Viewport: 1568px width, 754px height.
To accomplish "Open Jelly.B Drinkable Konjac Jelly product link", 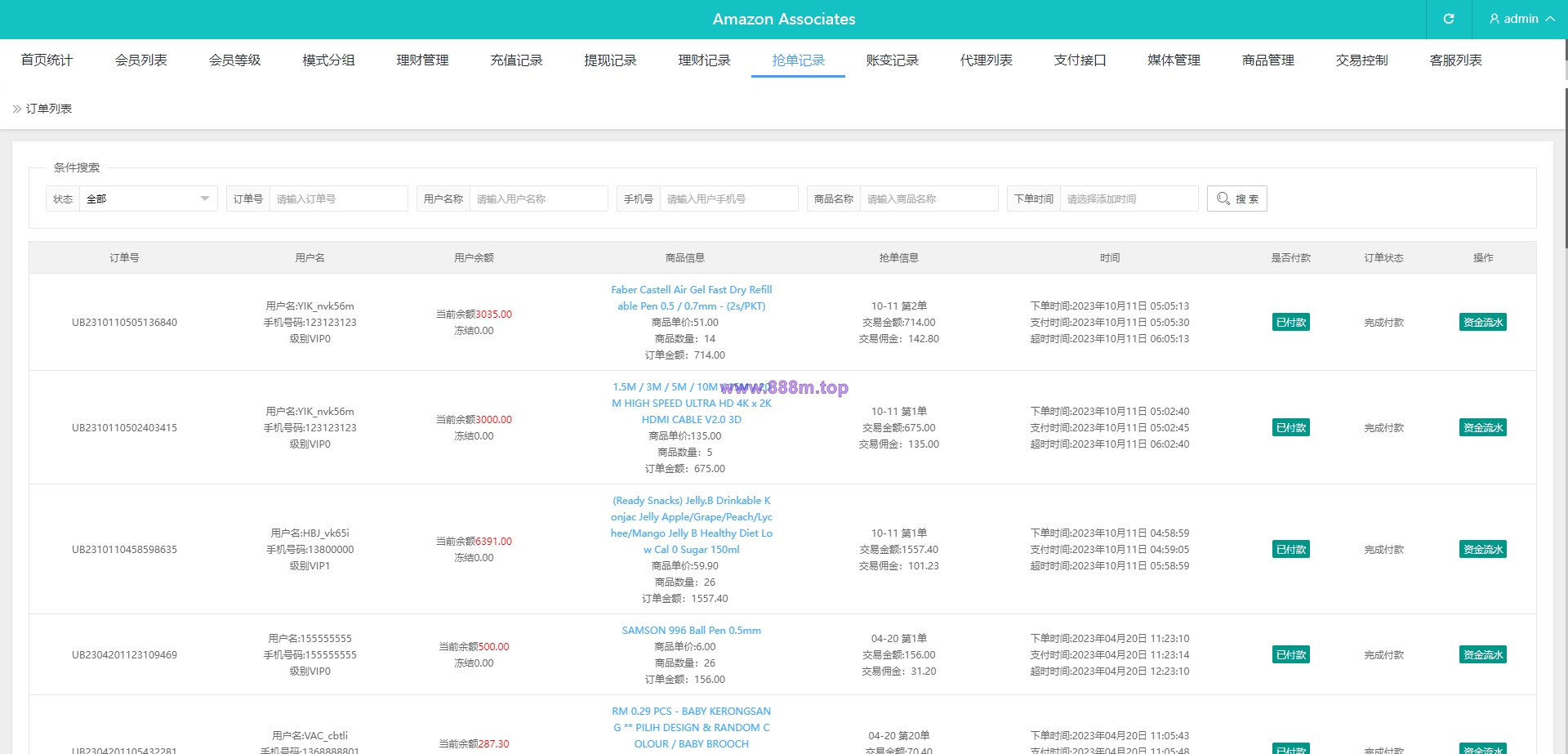I will coord(691,525).
